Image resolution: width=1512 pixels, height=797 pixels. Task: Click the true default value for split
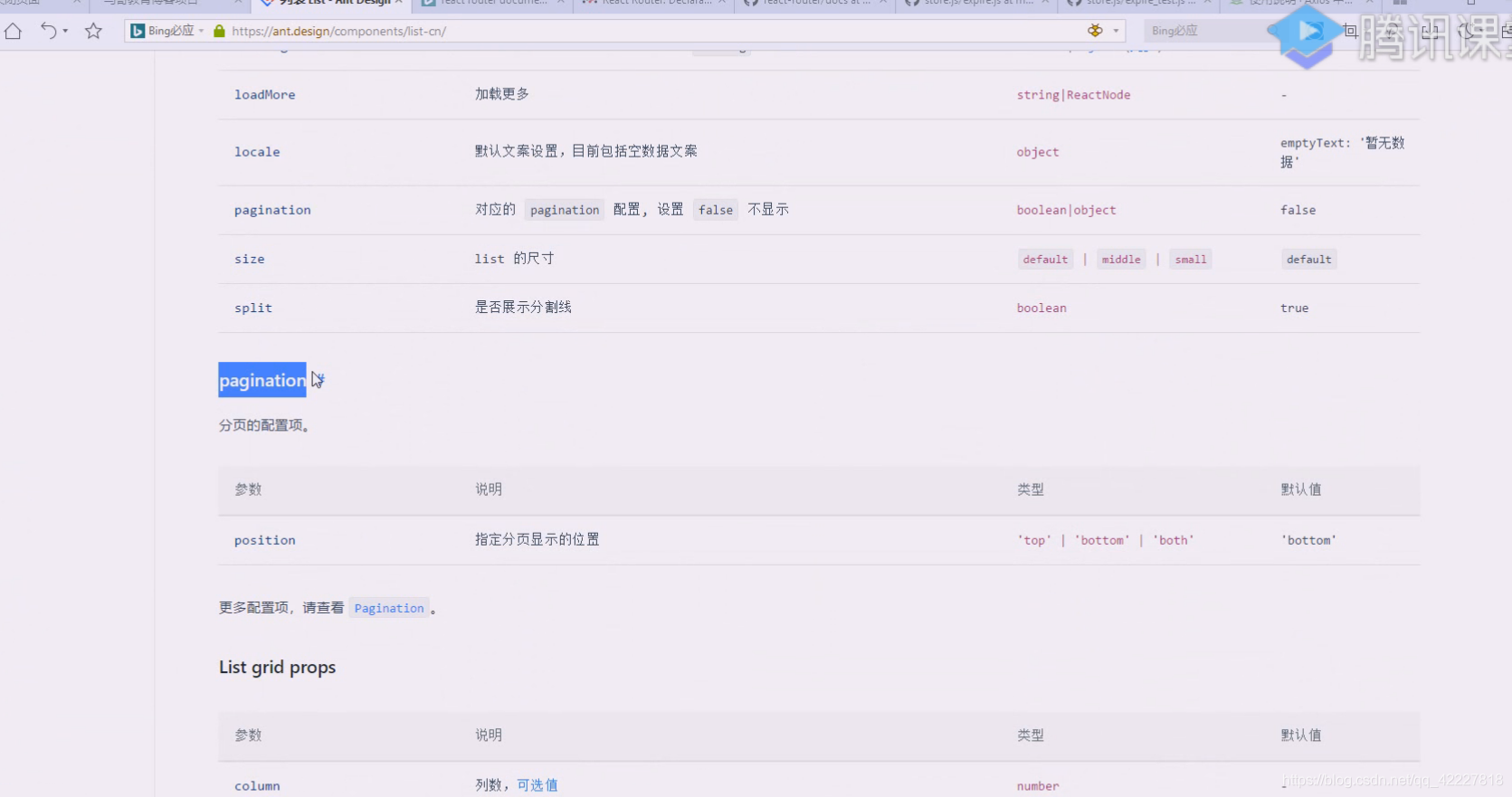1294,308
